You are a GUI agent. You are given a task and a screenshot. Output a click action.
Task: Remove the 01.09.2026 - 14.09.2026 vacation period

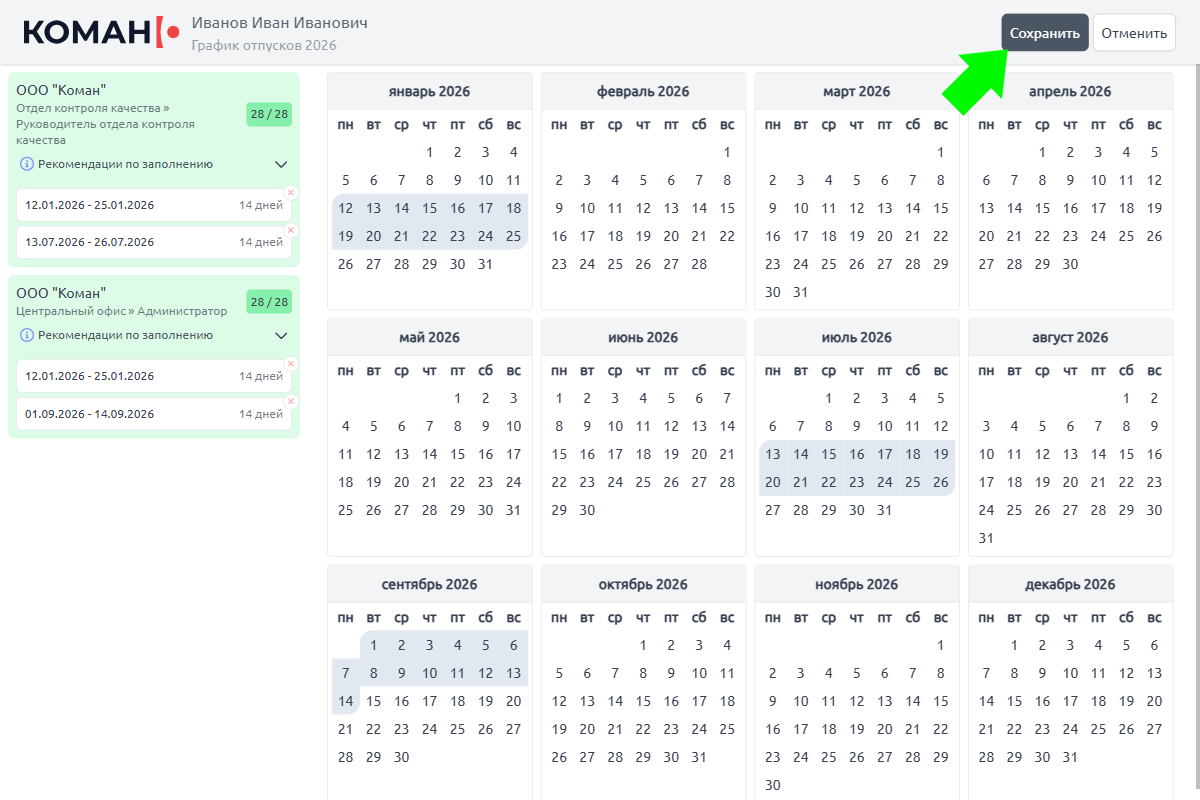pyautogui.click(x=291, y=402)
